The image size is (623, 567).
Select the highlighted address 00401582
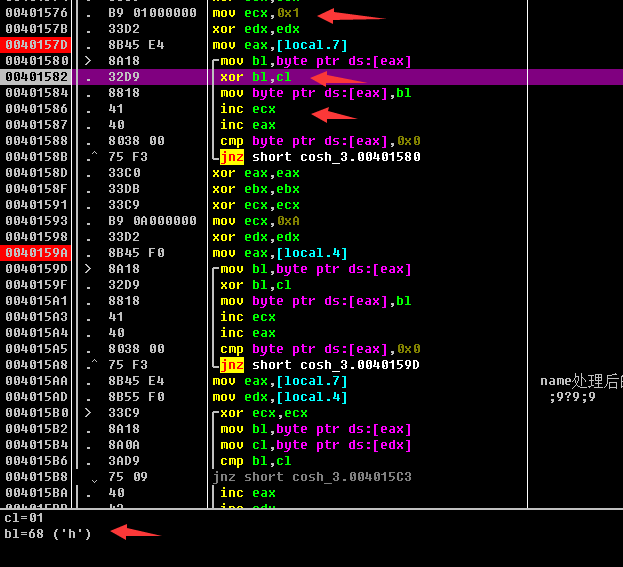[x=36, y=77]
